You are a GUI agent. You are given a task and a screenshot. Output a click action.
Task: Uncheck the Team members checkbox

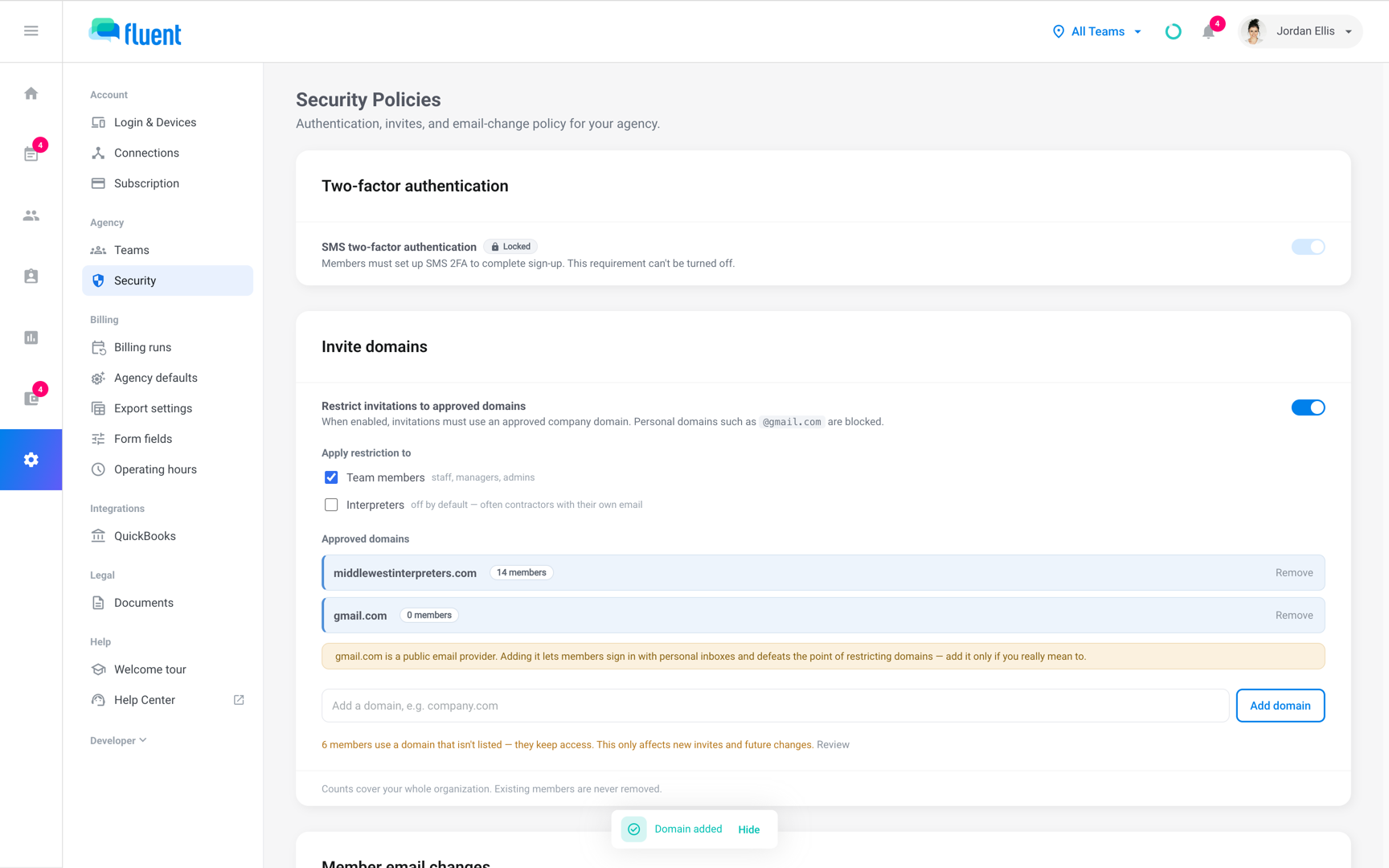coord(331,477)
